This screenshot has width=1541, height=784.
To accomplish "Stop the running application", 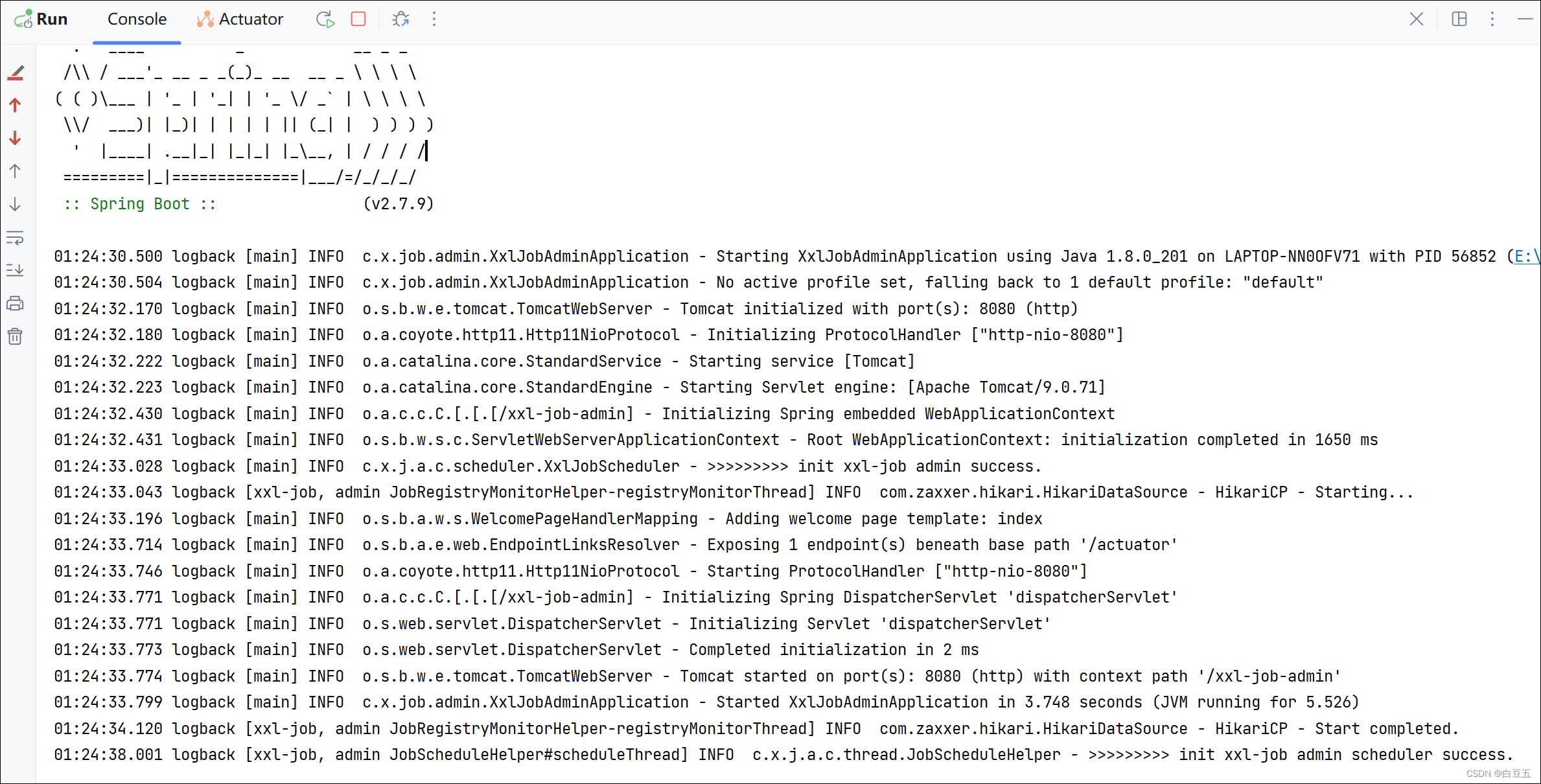I will [x=358, y=19].
